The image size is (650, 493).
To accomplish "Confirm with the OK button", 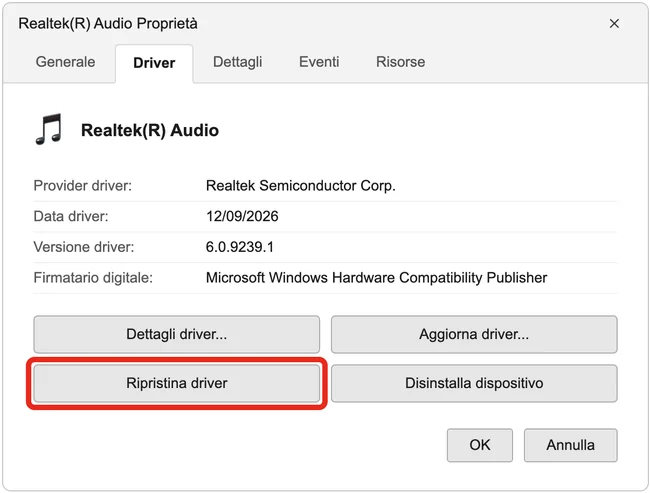I will tap(480, 445).
